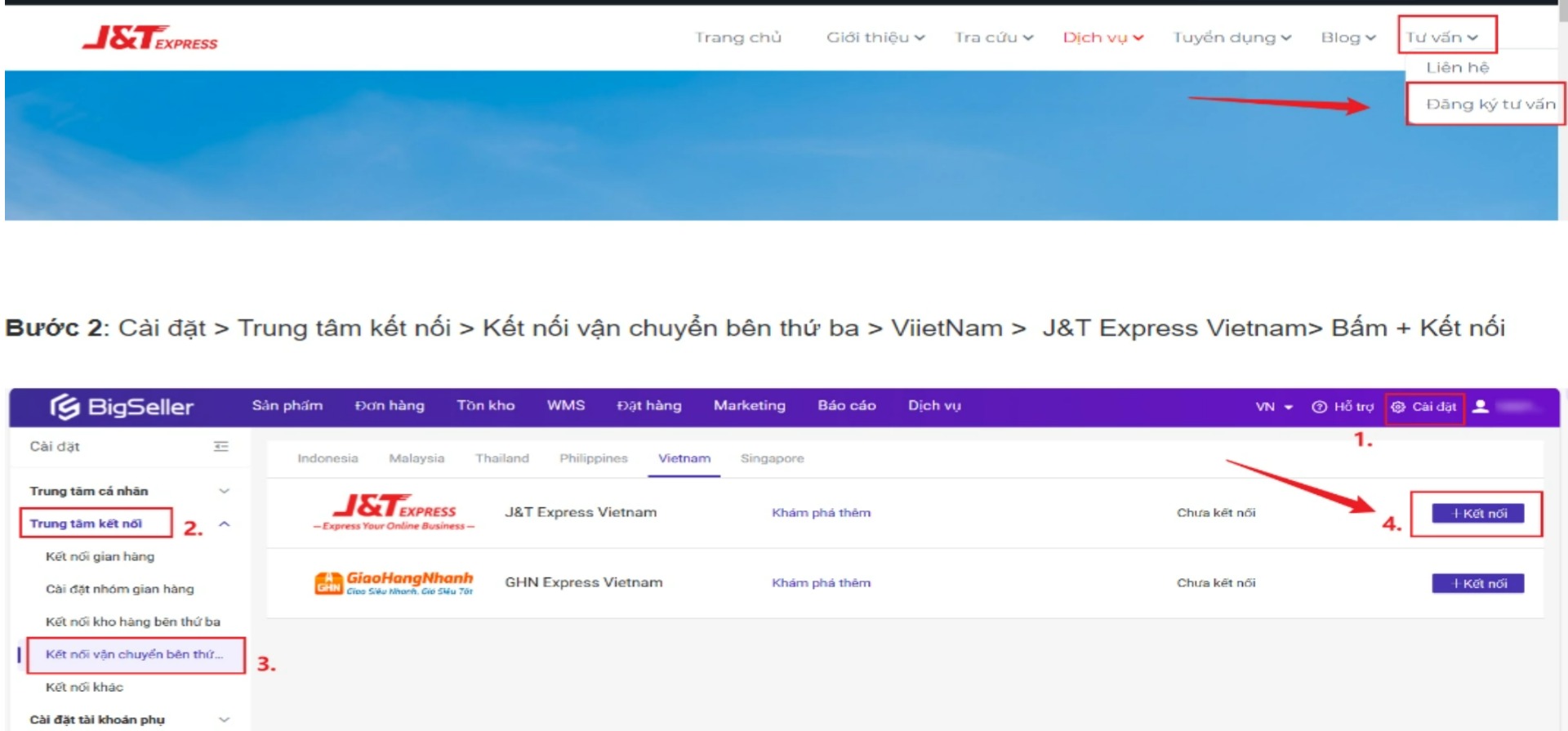Switch to Indonesia tab
This screenshot has width=1568, height=731.
pyautogui.click(x=327, y=458)
